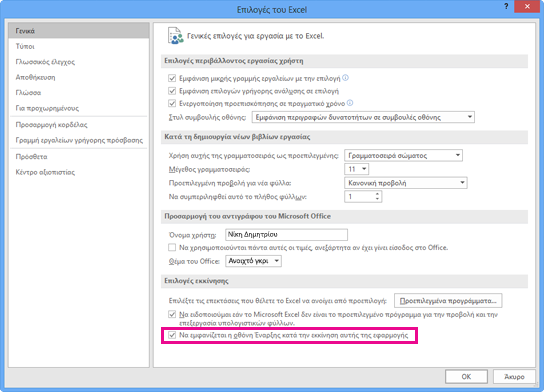Toggle Ενεργοποίηση προεπισκόπησης σε πραγματικό χρόνο checkbox
Image resolution: width=544 pixels, height=392 pixels.
coord(172,103)
